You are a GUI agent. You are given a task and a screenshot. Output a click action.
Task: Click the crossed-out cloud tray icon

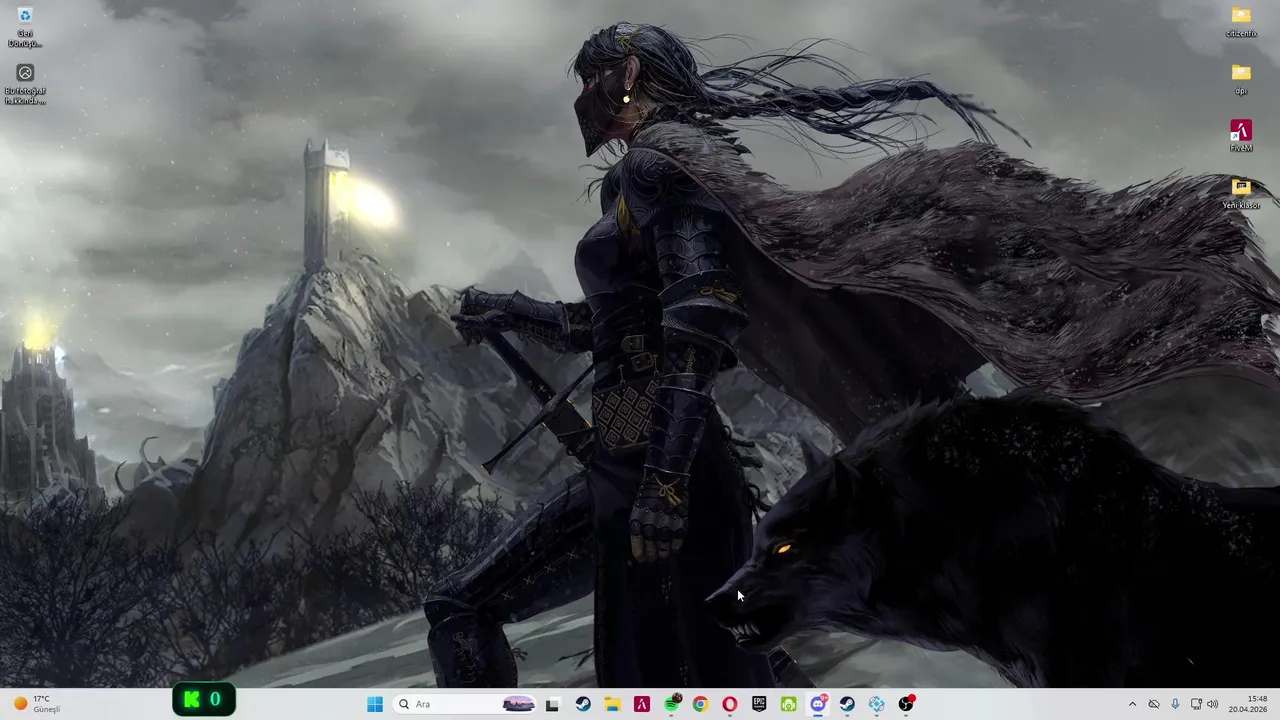pyautogui.click(x=1154, y=704)
